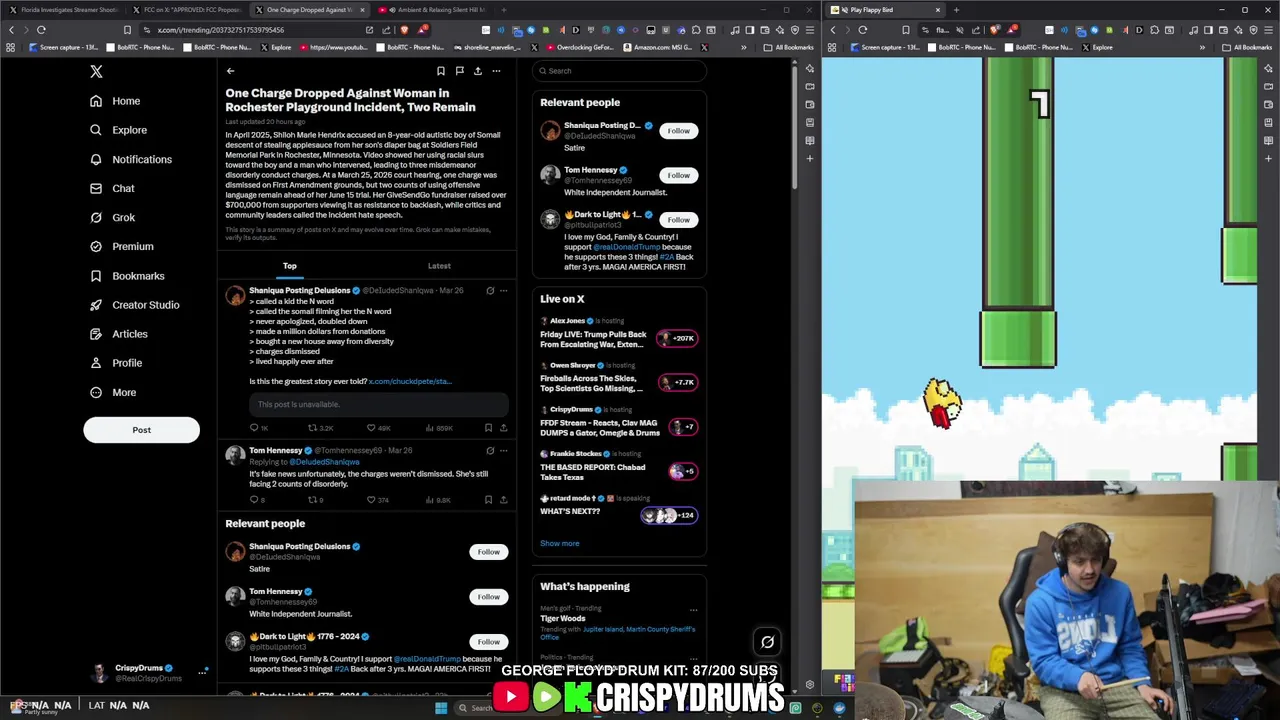Click the Bookmarks bookmark icon in the sidebar

tap(96, 276)
